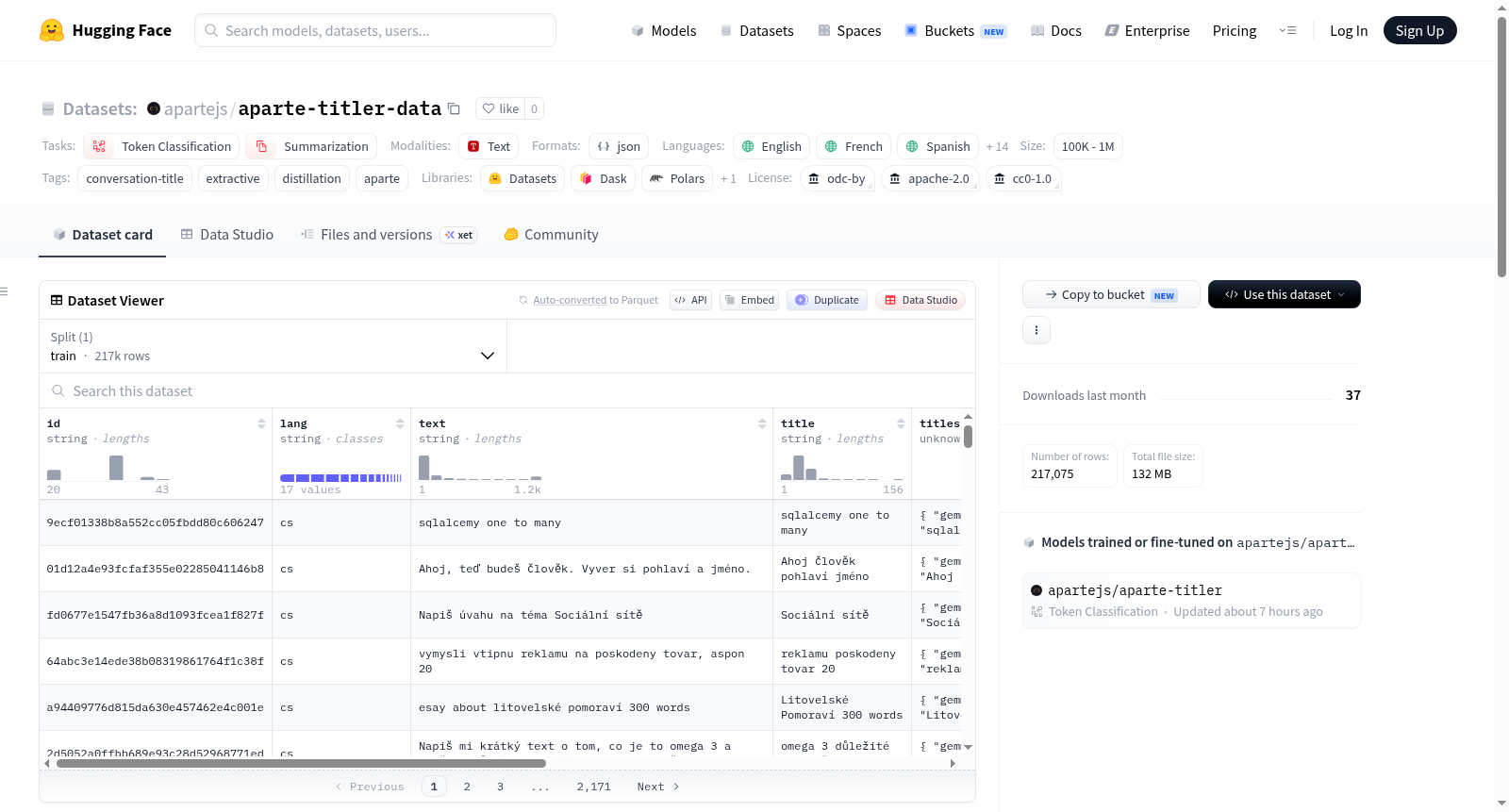
Task: Jump to page 2,171
Action: coord(594,787)
